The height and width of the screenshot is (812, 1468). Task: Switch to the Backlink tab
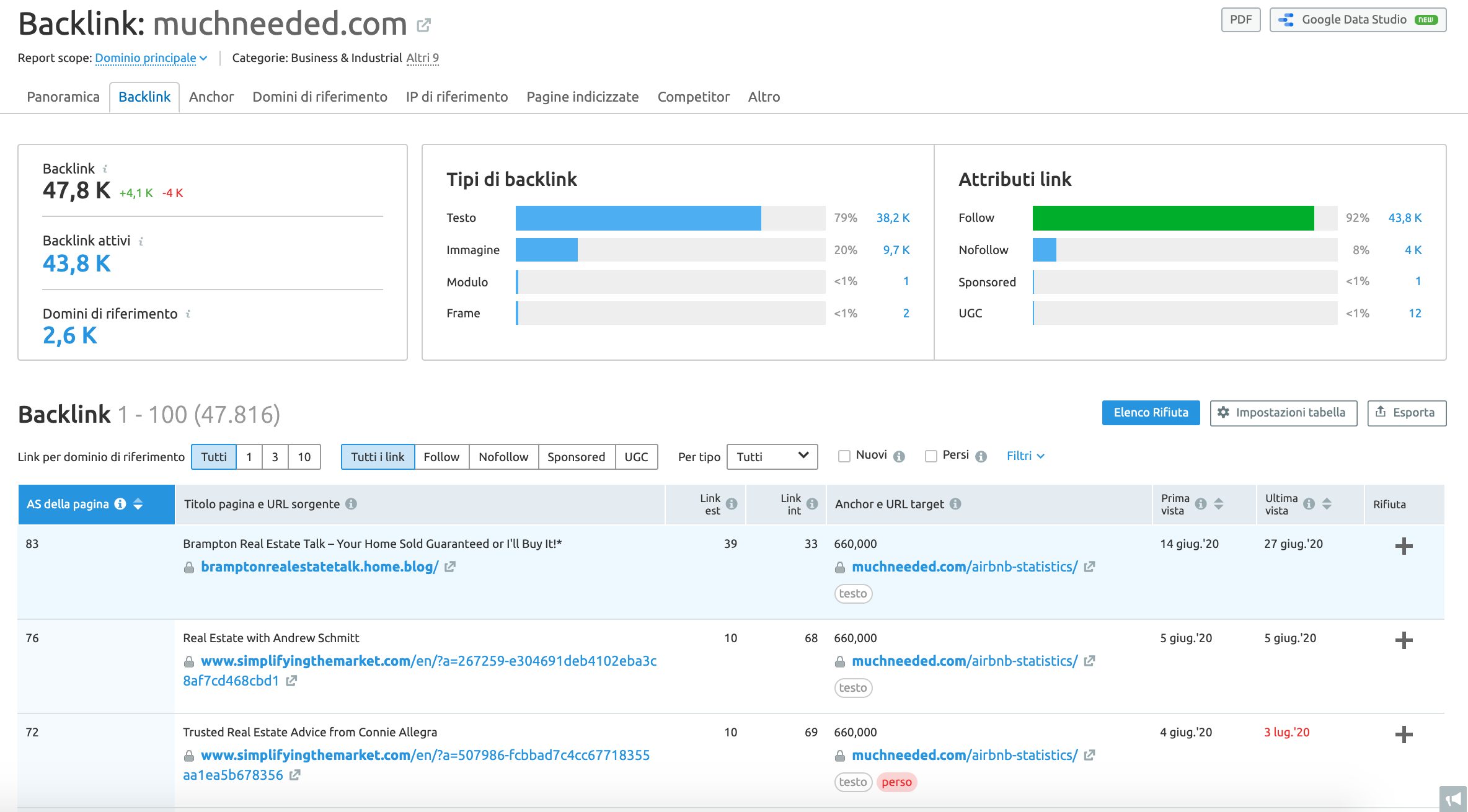pos(144,97)
